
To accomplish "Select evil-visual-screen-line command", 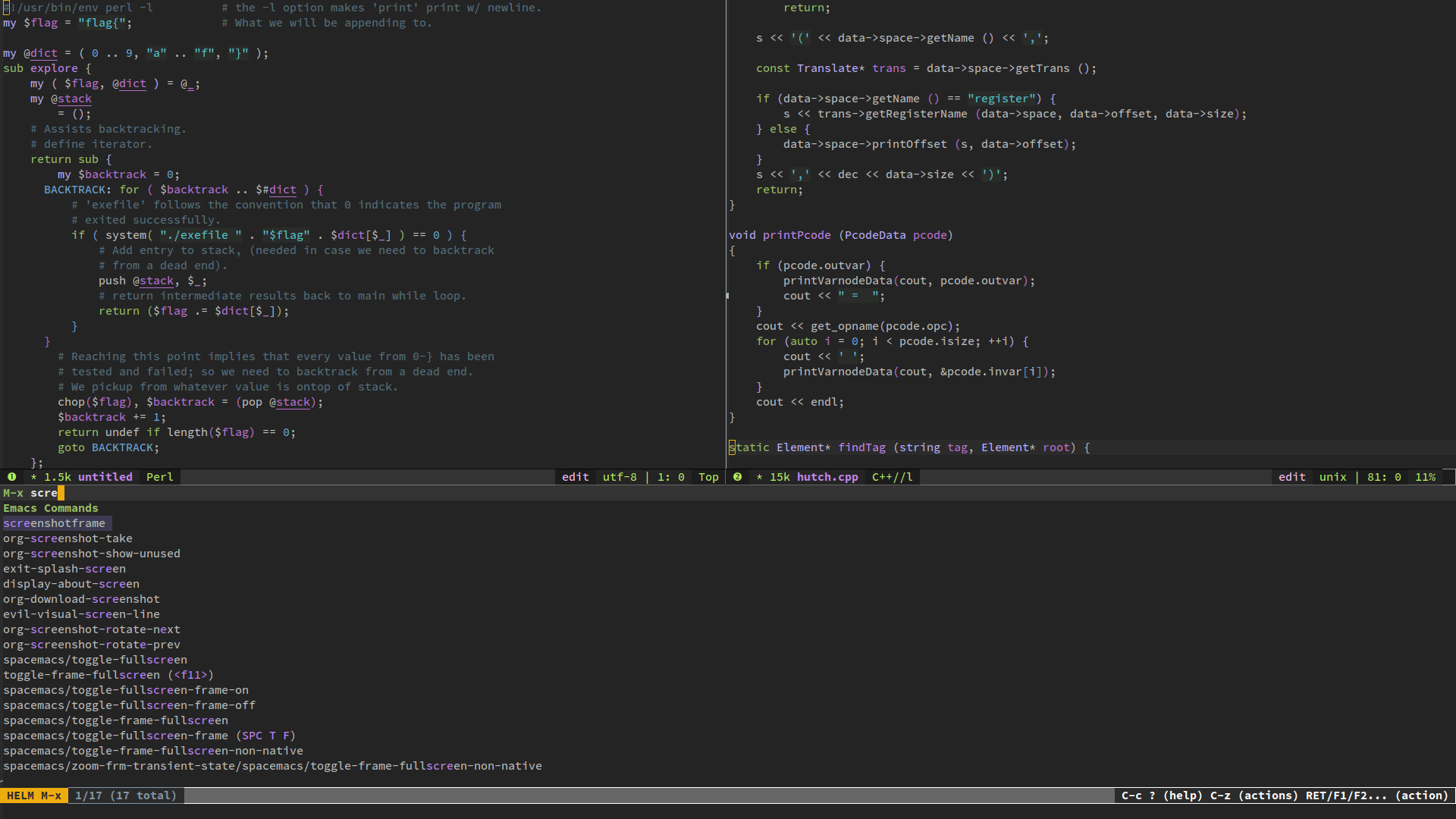I will tap(82, 614).
